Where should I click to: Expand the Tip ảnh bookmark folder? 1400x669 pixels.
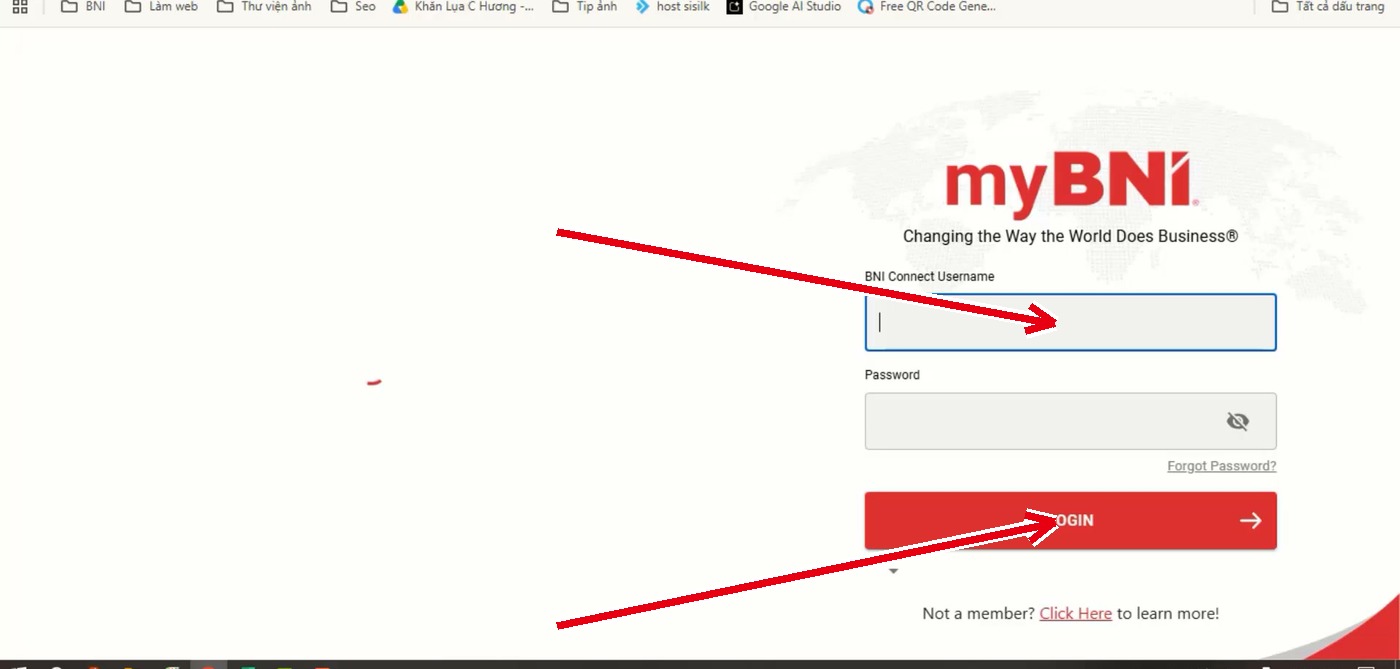(x=585, y=6)
